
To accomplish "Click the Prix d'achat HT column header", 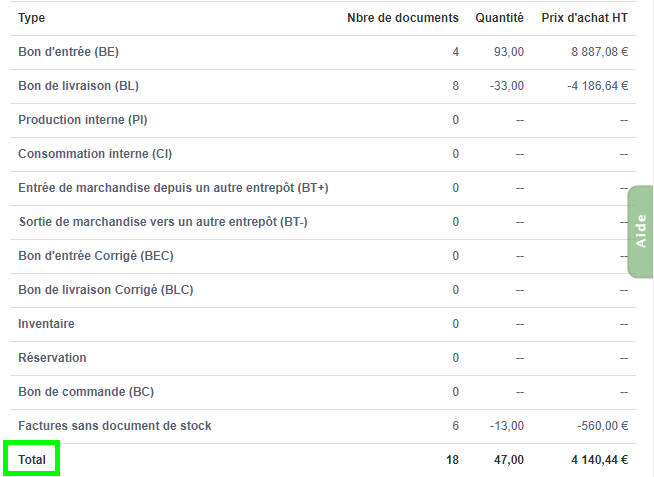I will (x=584, y=18).
